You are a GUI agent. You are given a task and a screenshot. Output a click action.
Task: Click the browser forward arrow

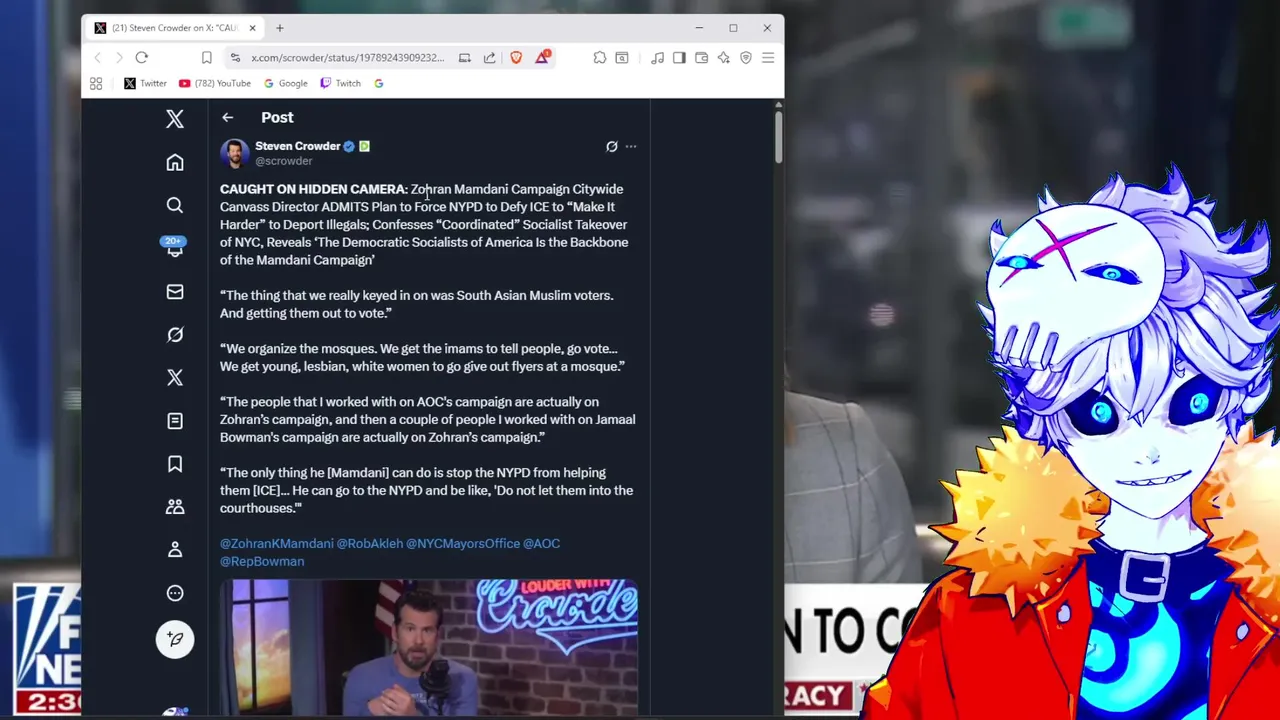point(118,58)
